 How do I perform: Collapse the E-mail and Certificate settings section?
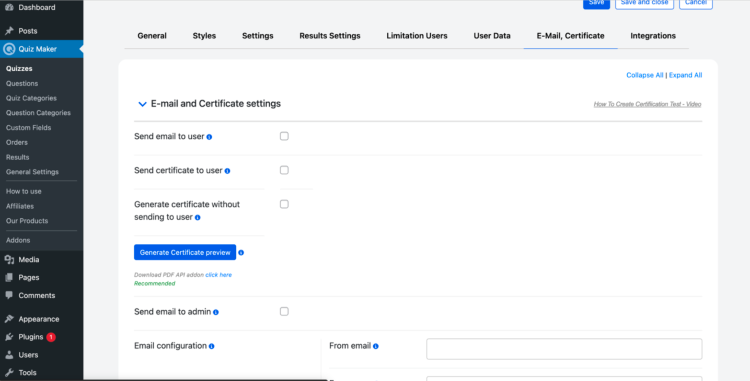coord(142,104)
